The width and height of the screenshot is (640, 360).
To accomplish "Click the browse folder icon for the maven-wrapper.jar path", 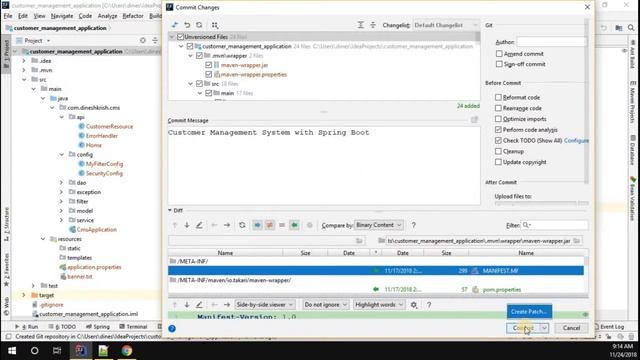I will click(577, 241).
